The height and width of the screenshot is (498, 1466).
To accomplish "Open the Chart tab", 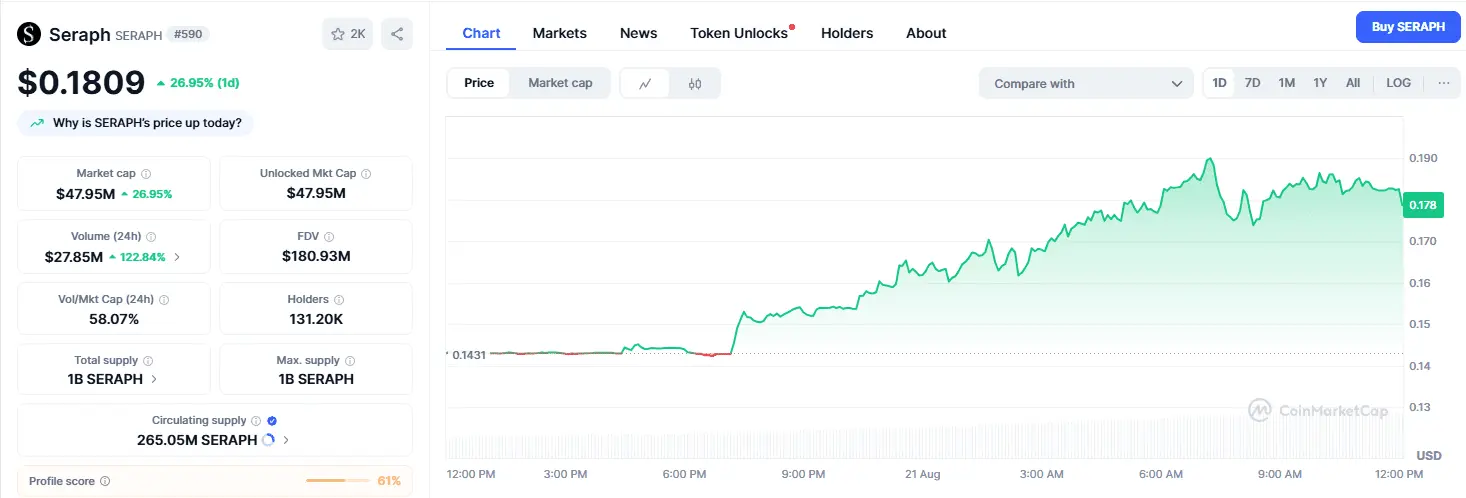I will click(x=481, y=33).
